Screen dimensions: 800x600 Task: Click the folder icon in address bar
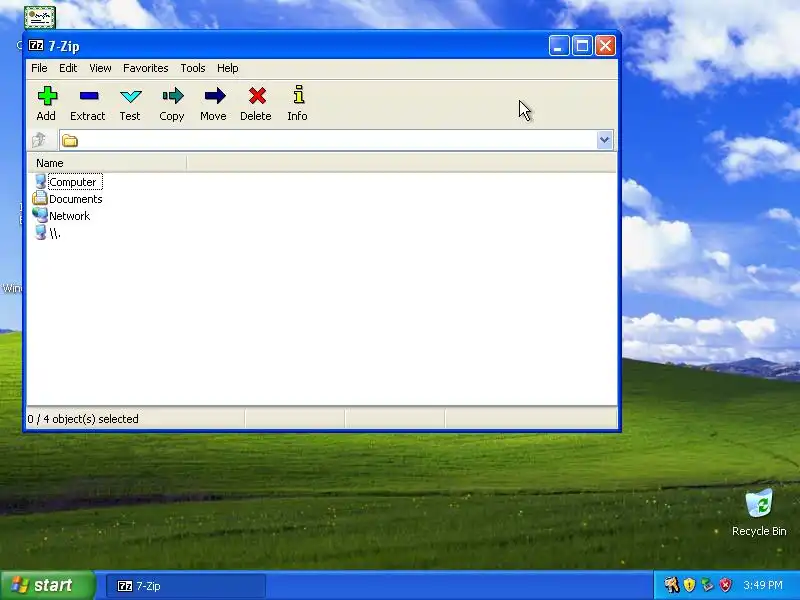point(70,141)
